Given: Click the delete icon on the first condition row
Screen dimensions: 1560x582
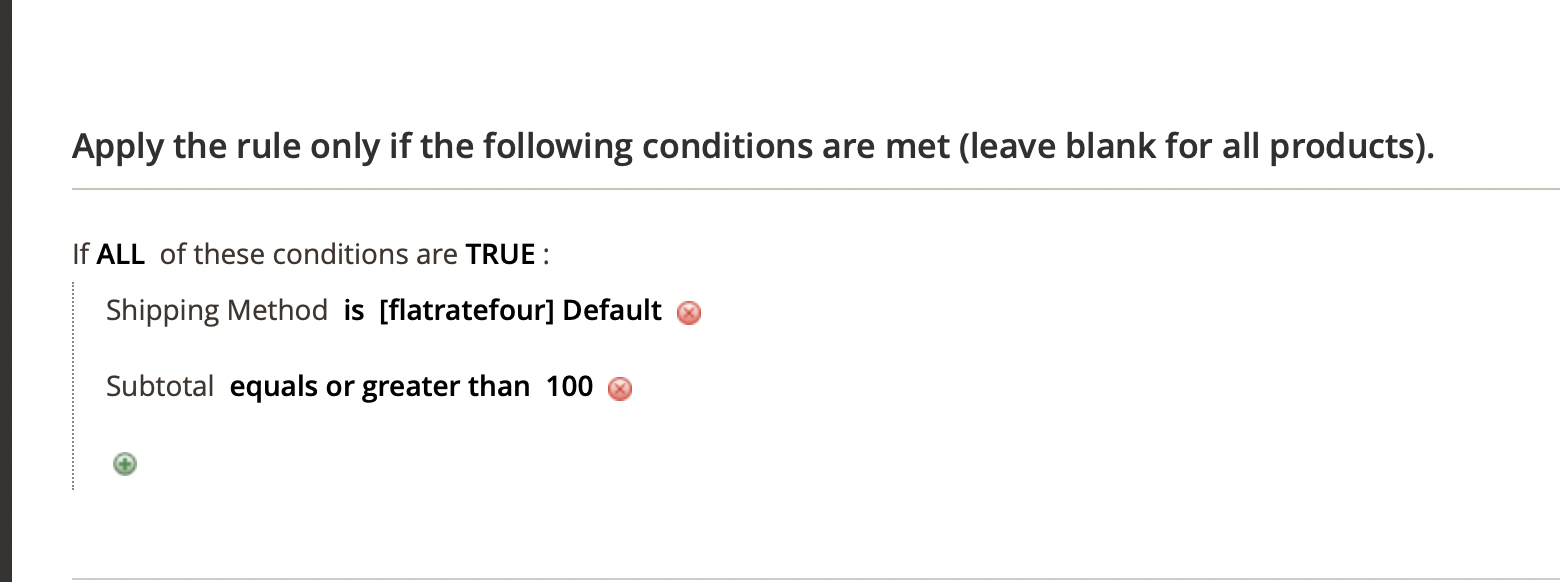Looking at the screenshot, I should tap(688, 313).
